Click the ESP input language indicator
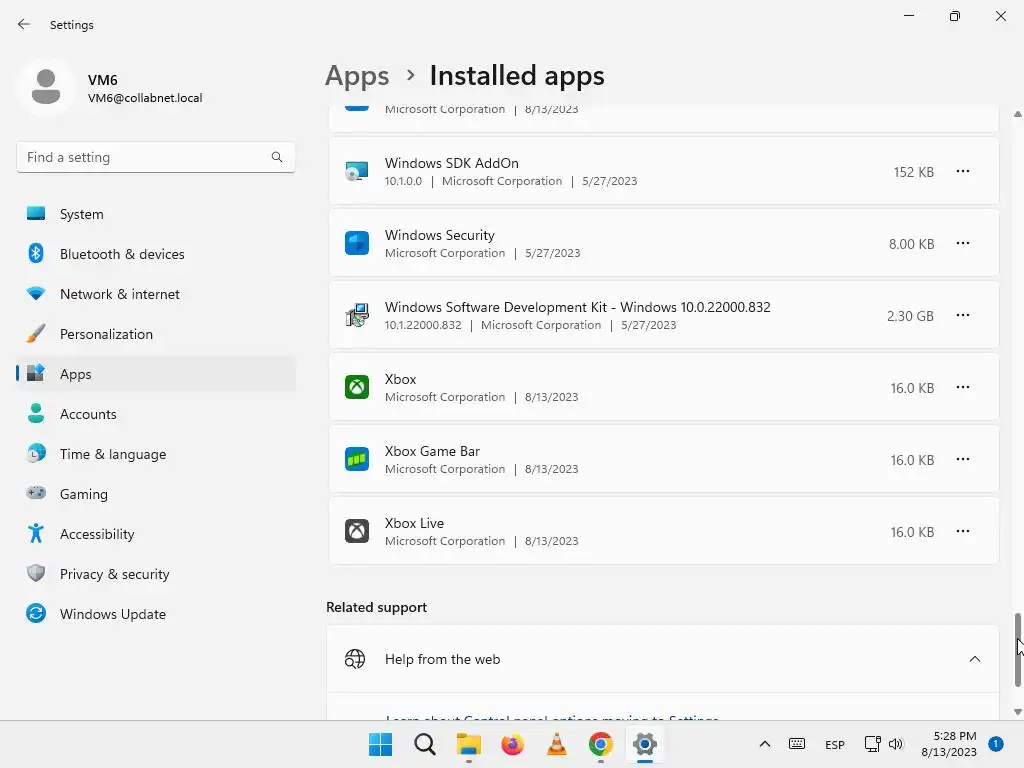Image resolution: width=1024 pixels, height=768 pixels. click(x=835, y=744)
